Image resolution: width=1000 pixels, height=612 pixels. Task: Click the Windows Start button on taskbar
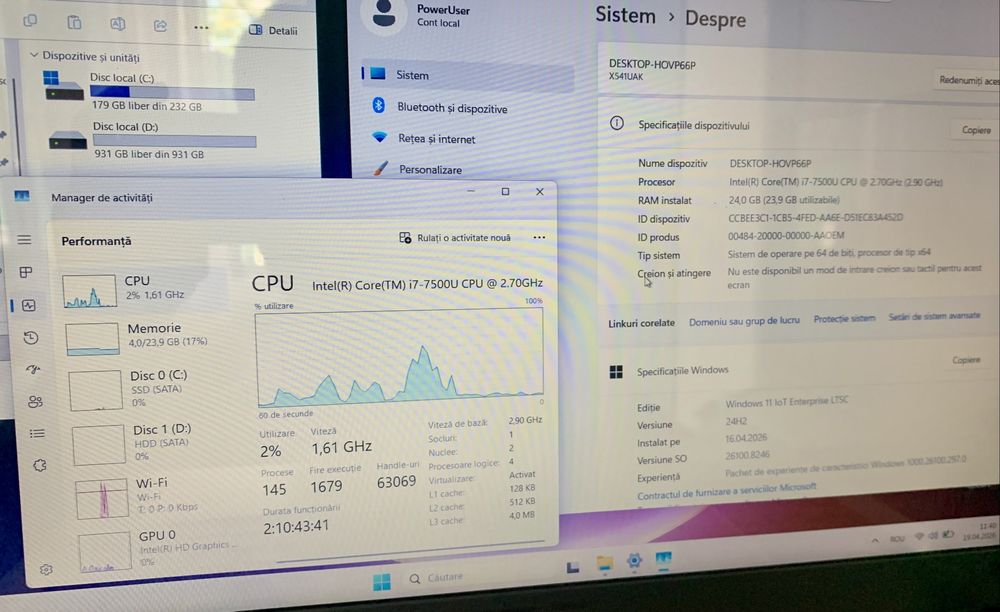[x=381, y=581]
